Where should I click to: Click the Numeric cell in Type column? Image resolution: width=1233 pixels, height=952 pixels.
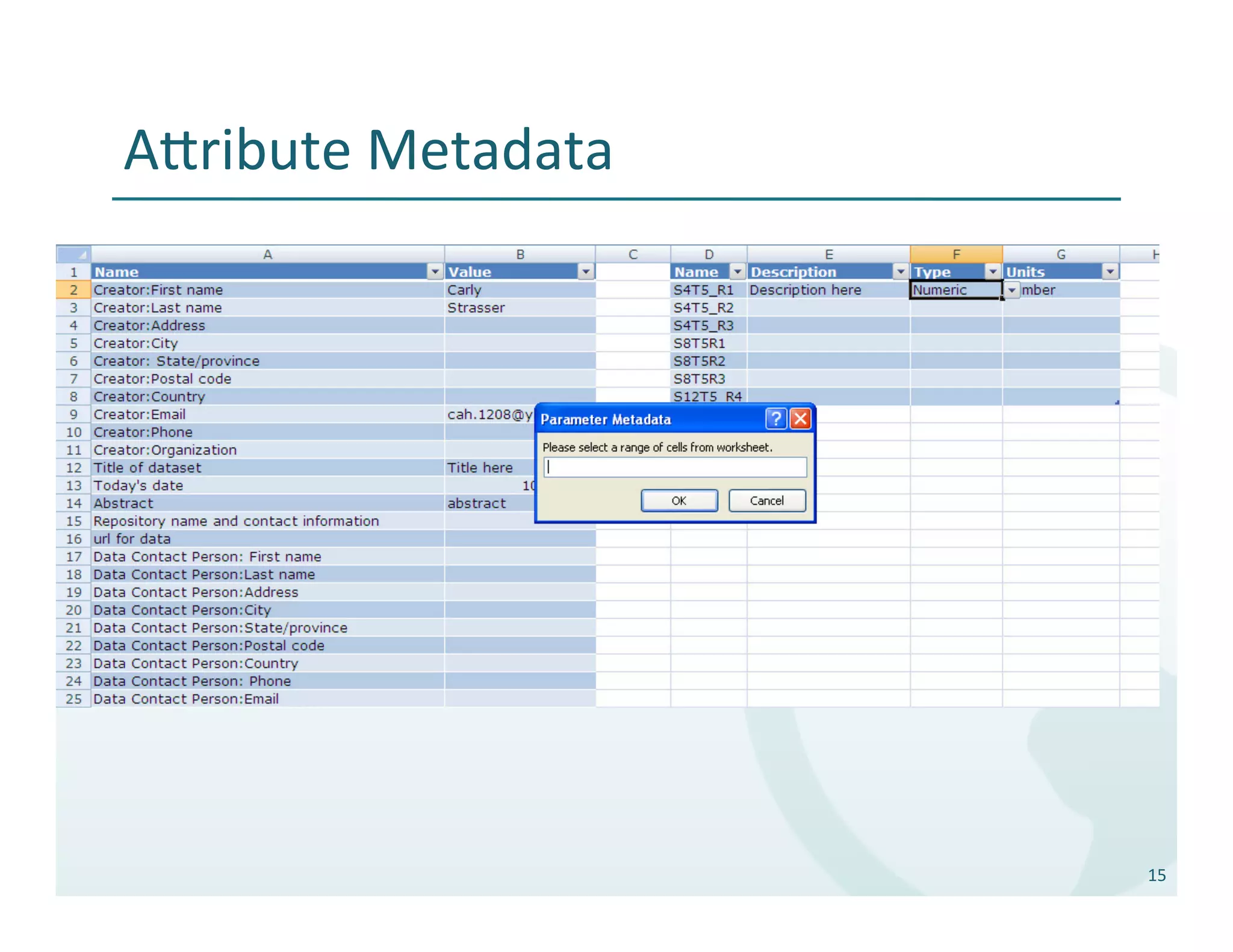coord(956,290)
